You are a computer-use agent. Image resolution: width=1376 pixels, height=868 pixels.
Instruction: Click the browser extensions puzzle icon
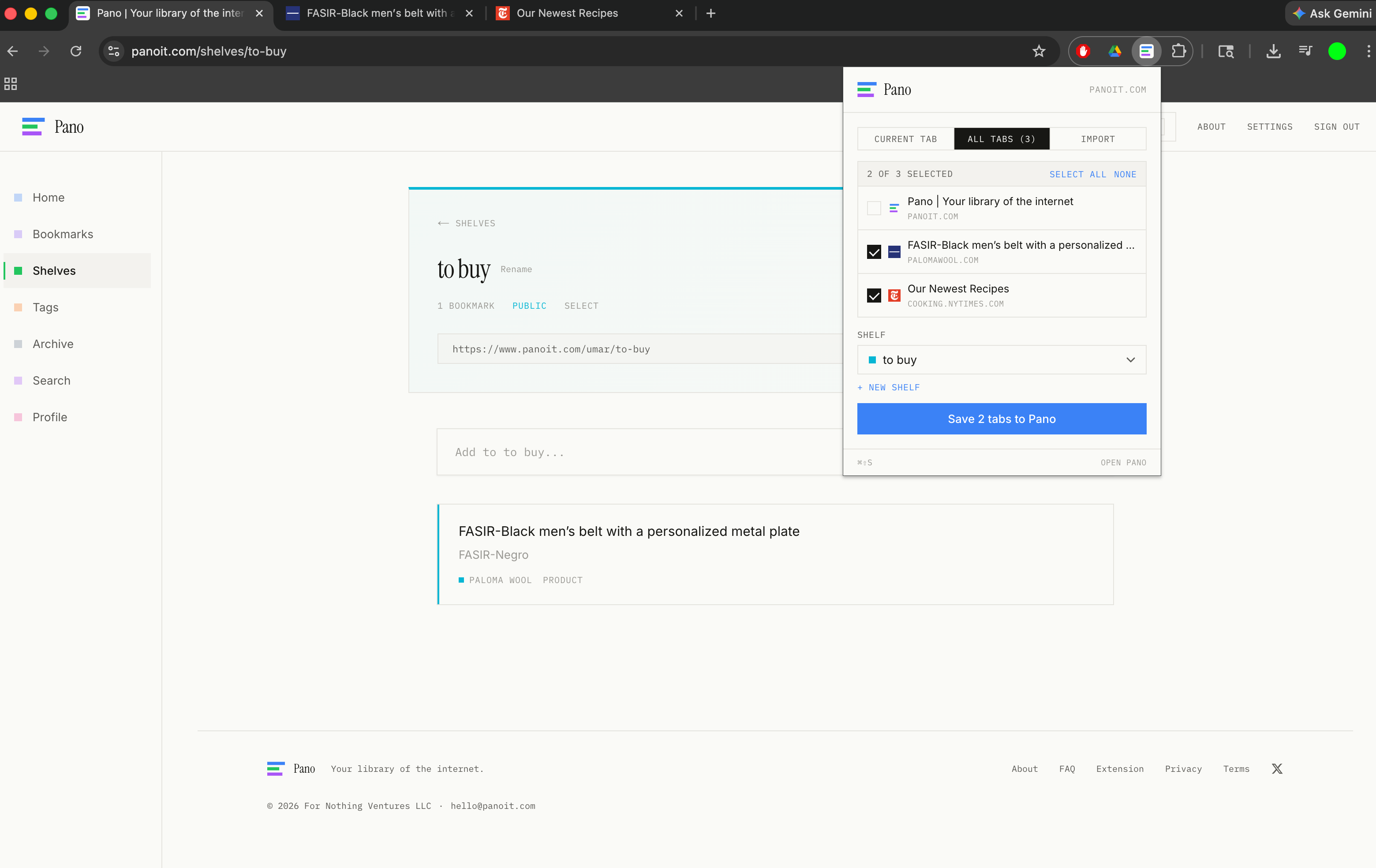tap(1178, 51)
